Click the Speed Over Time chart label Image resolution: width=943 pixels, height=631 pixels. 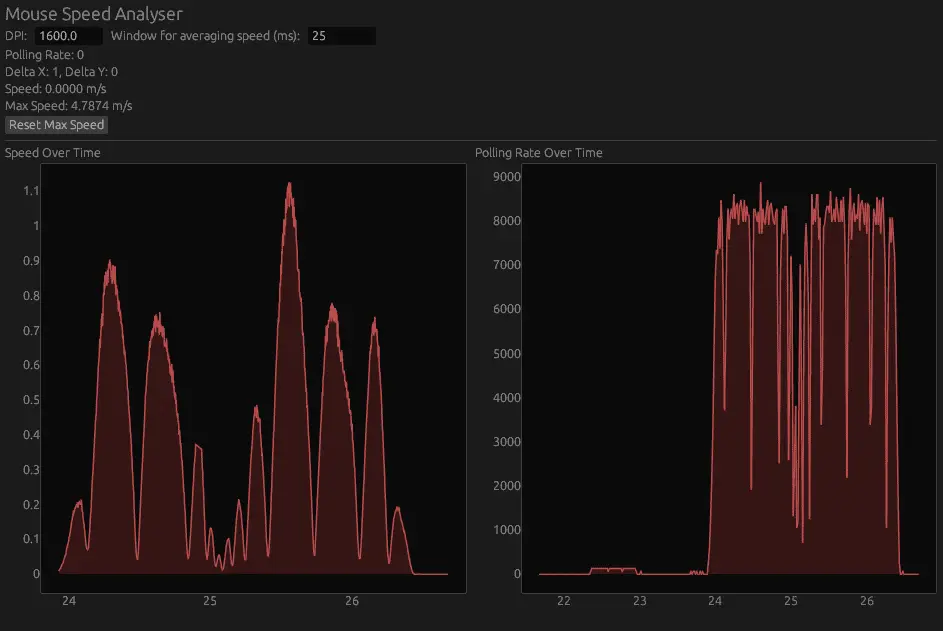point(53,152)
